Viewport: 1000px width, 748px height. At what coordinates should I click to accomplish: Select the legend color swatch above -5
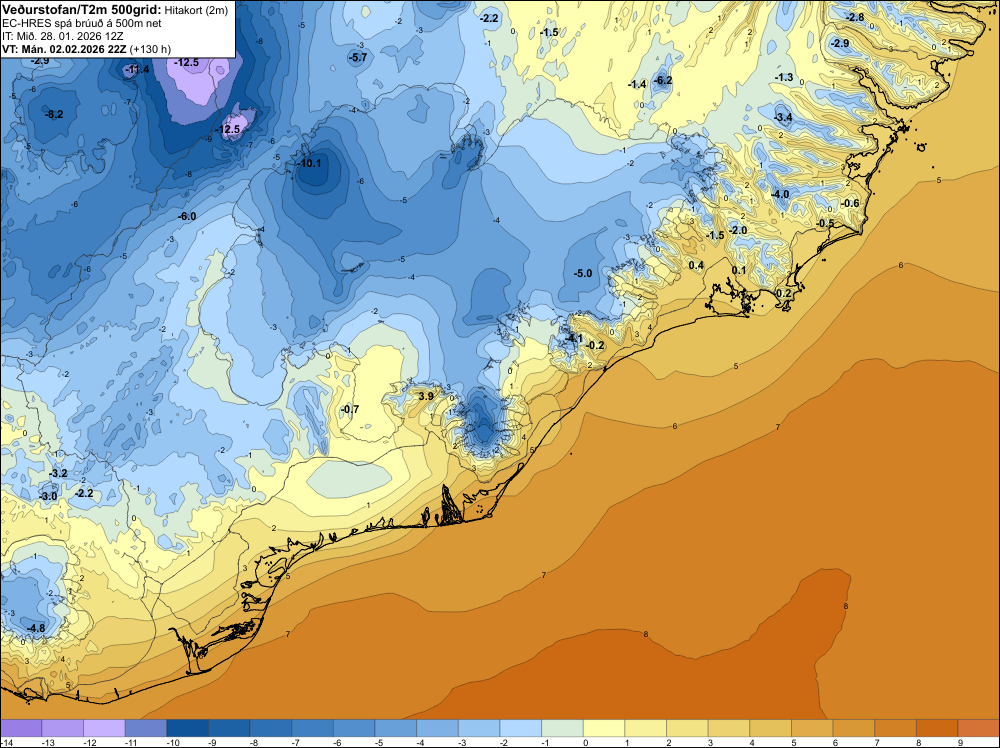coord(396,728)
